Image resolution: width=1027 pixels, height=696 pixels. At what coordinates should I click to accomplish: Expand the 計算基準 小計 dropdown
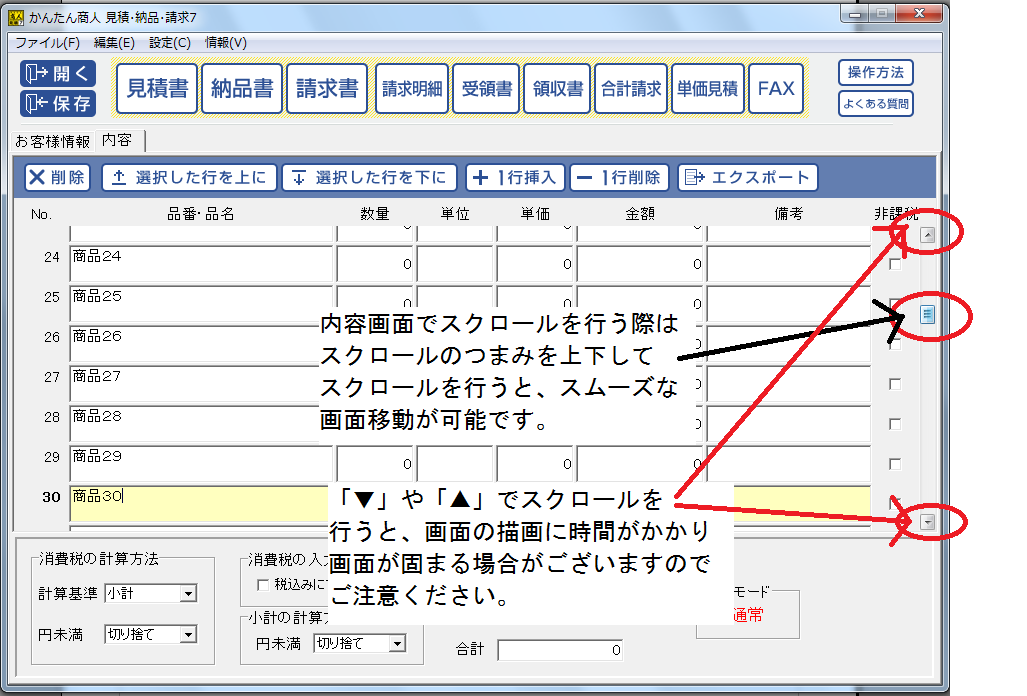tap(189, 594)
